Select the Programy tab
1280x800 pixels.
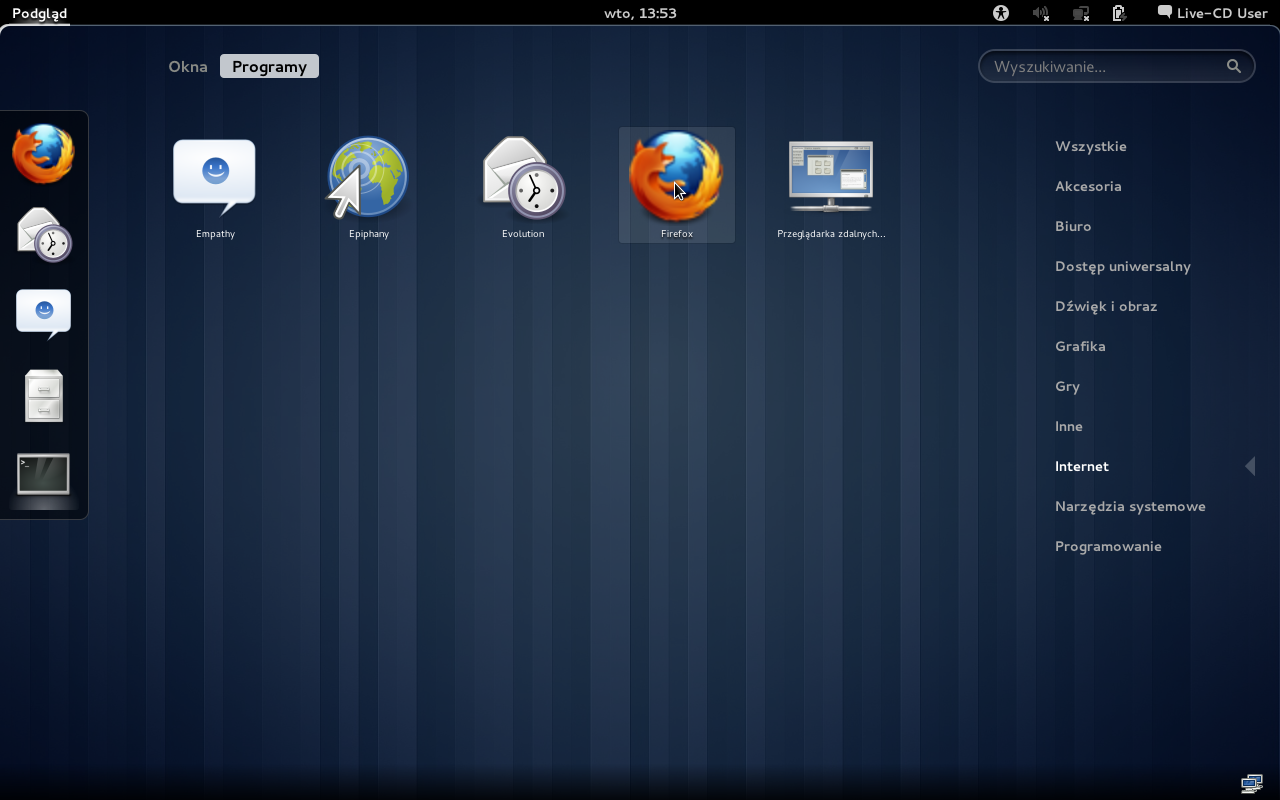pos(269,66)
